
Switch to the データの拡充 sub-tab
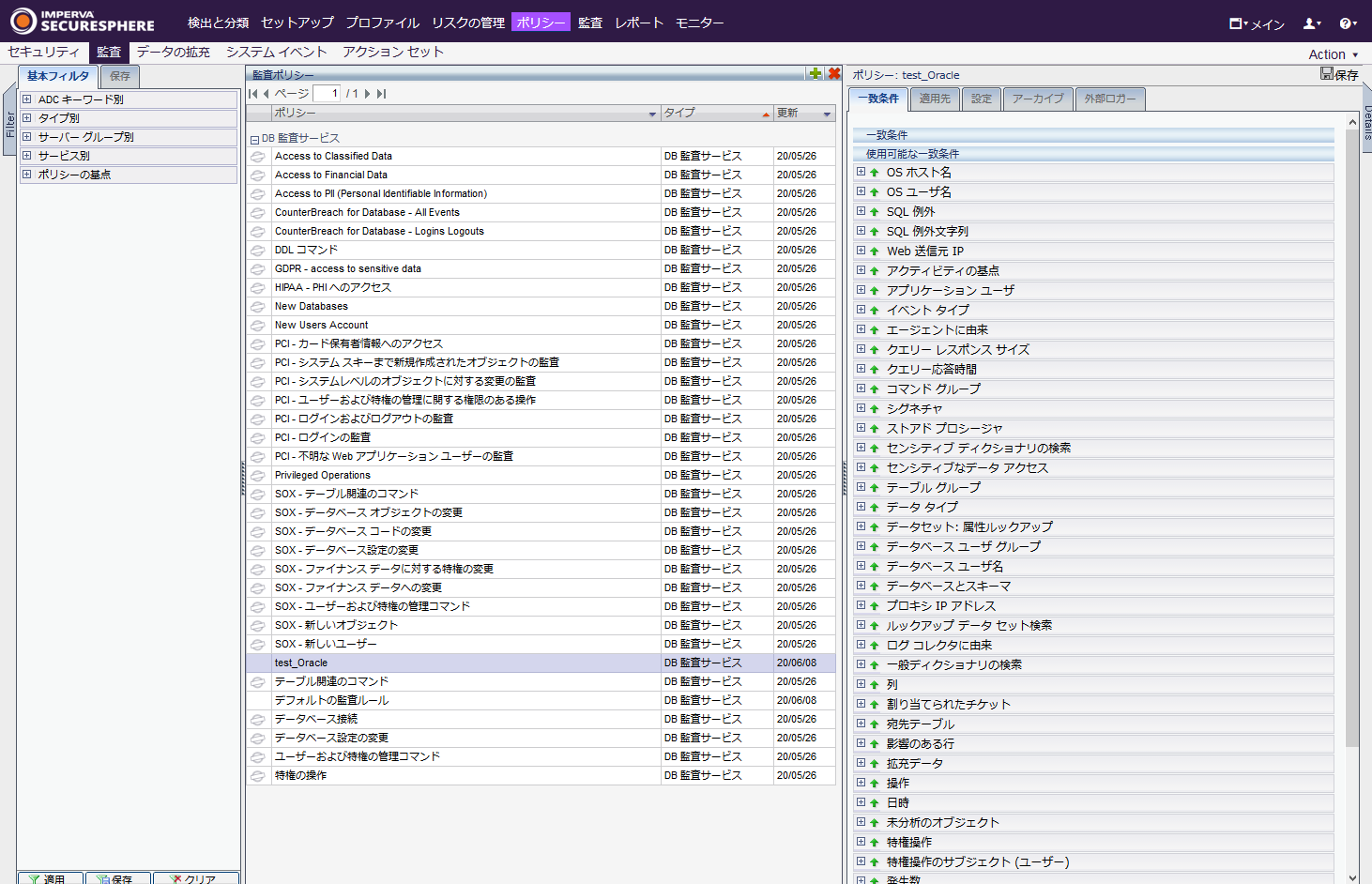point(173,52)
